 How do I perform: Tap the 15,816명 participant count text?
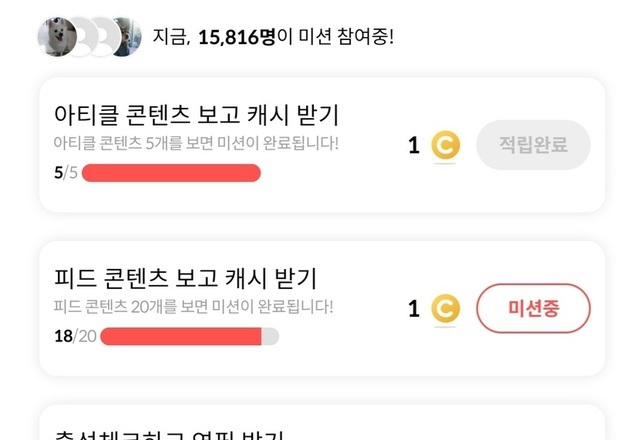(236, 37)
